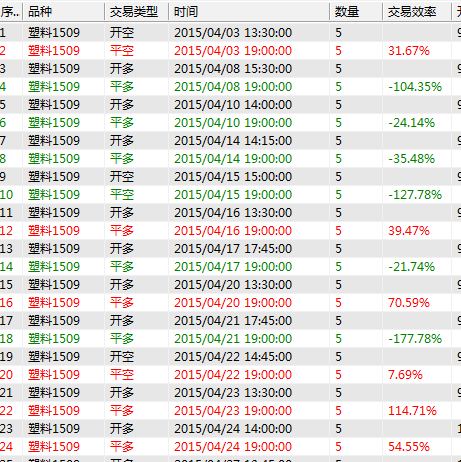This screenshot has width=461, height=462.
Task: Click 塑料1509 in row 13
Action: coord(54,249)
